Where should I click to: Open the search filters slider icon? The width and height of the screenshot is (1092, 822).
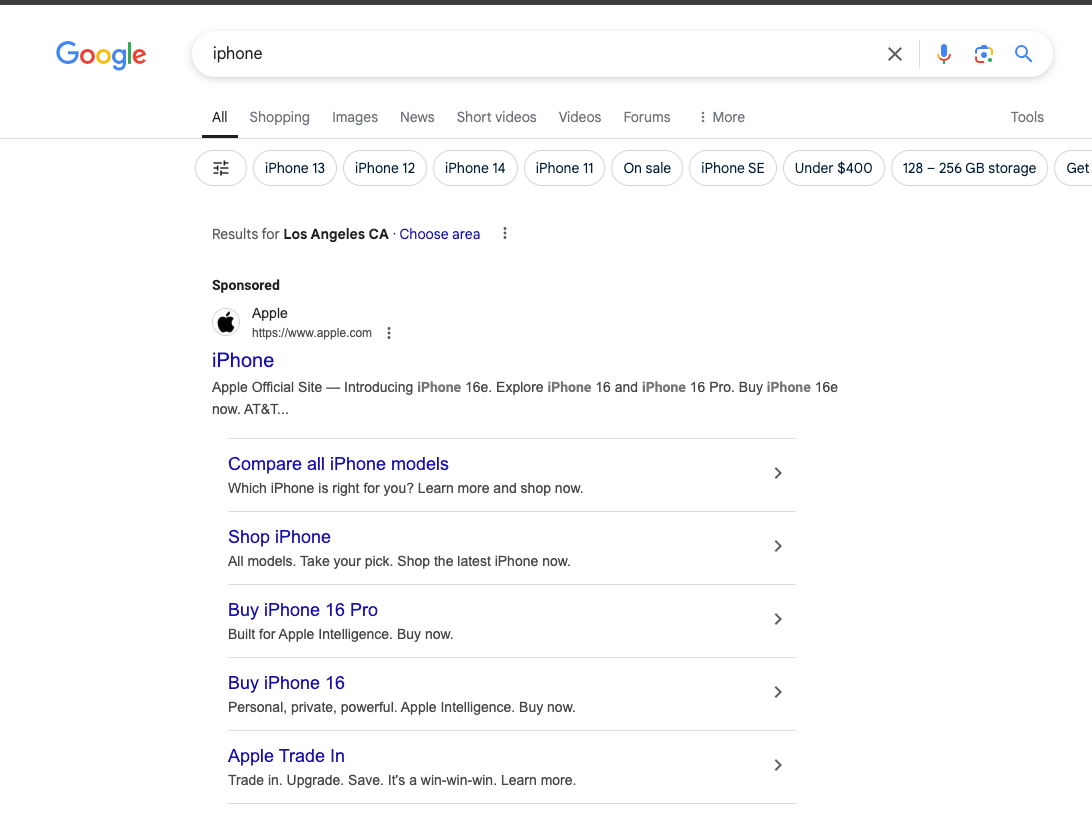tap(221, 168)
